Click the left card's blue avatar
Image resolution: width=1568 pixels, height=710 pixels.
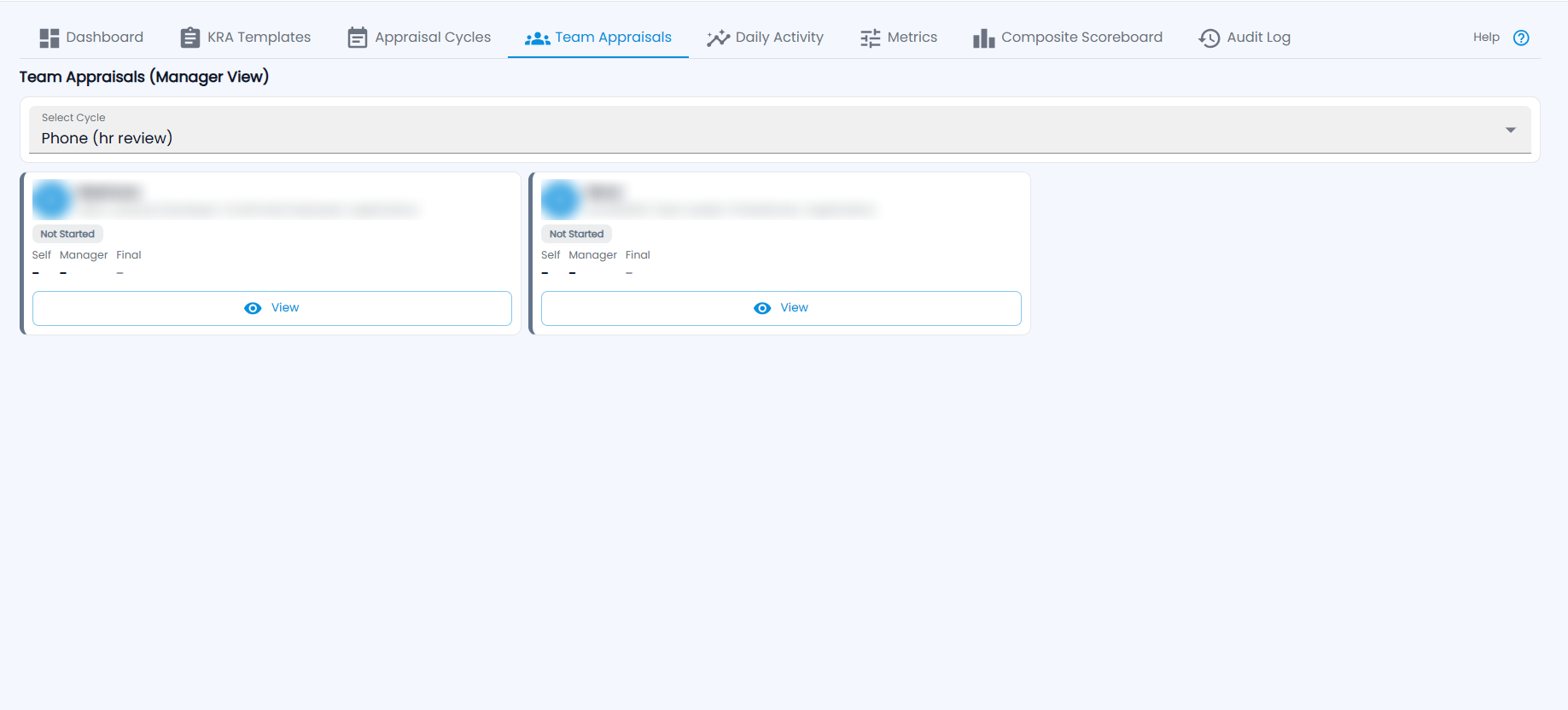[51, 199]
